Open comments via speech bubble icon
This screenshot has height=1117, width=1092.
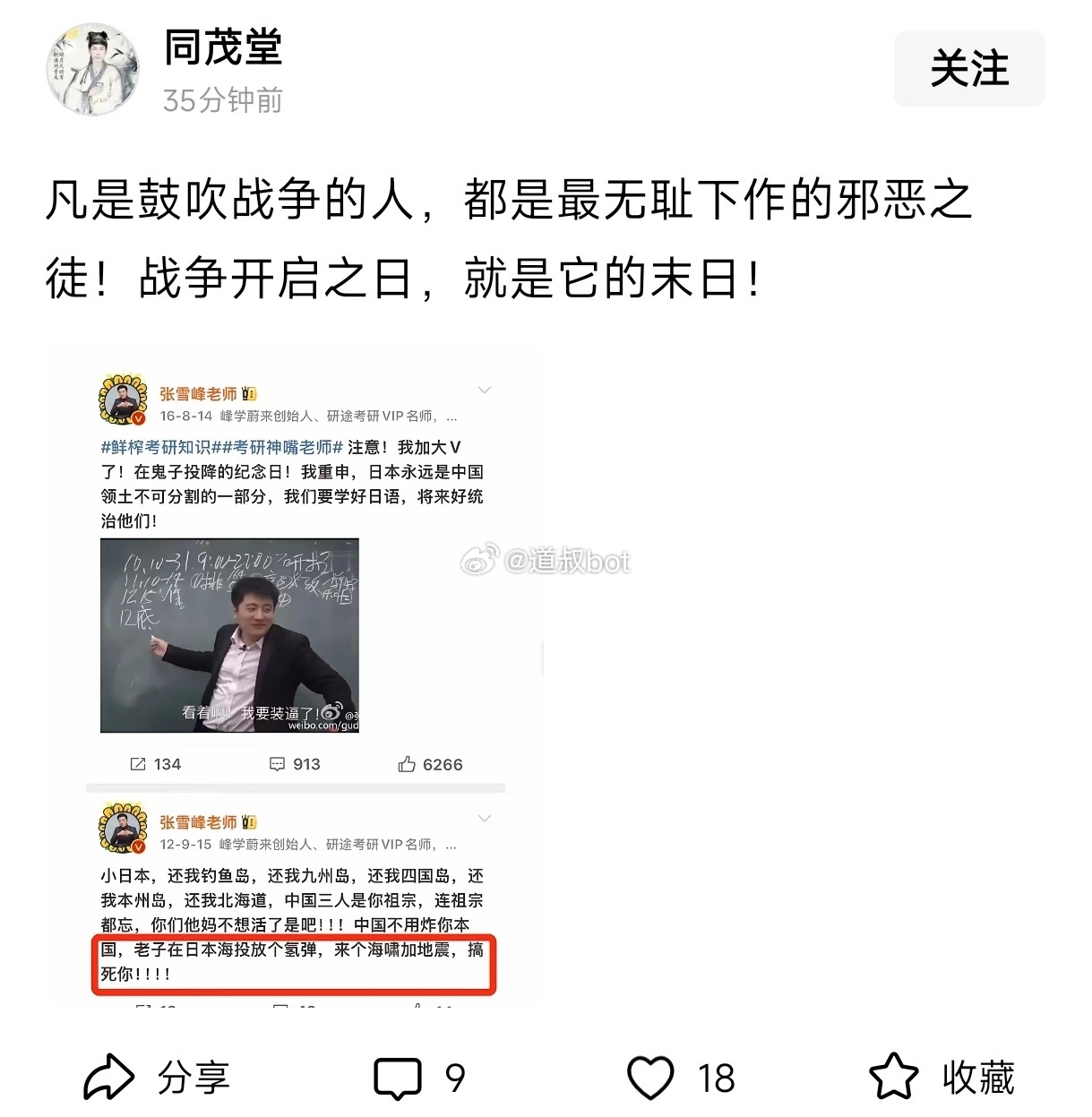(x=398, y=1078)
